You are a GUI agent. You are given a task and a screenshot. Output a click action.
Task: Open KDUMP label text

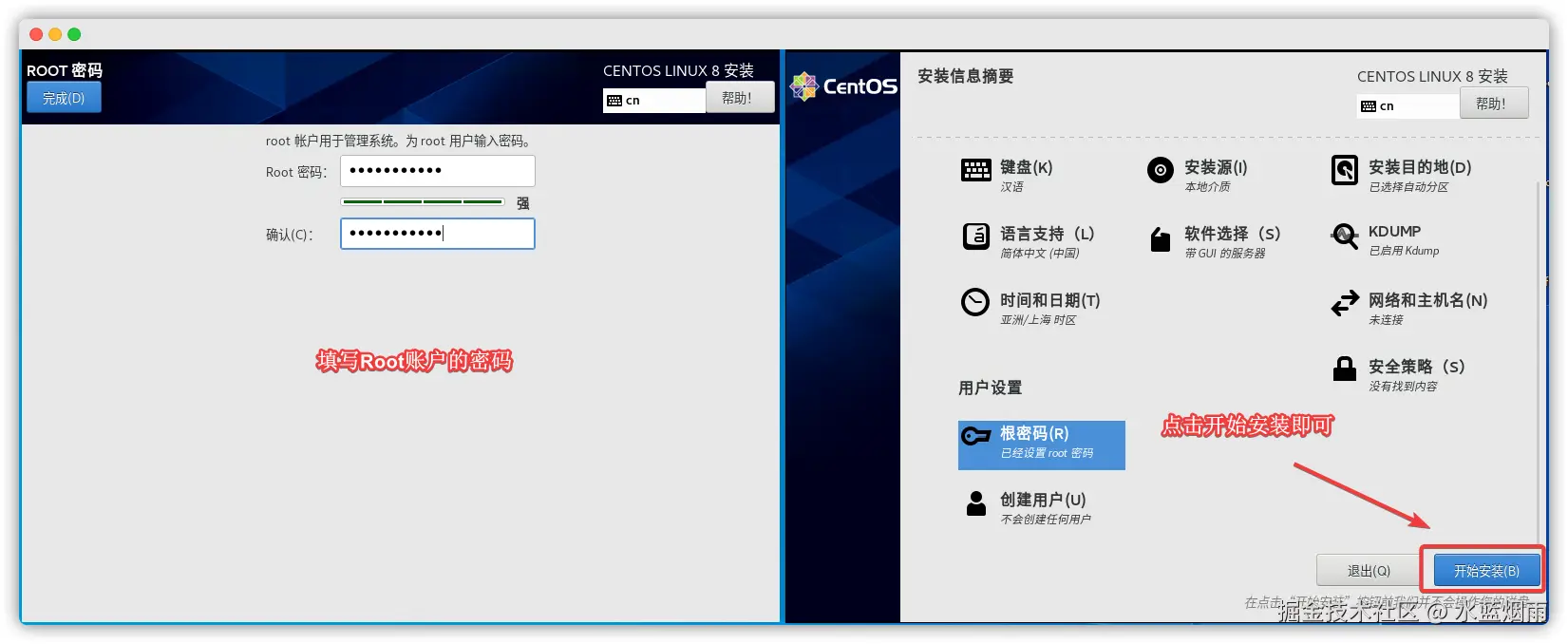1394,232
